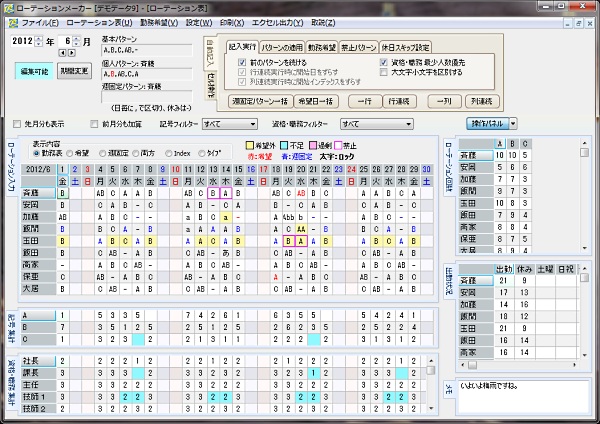The height and width of the screenshot is (424, 600).
Task: Select the Index display radio button
Action: click(x=168, y=153)
